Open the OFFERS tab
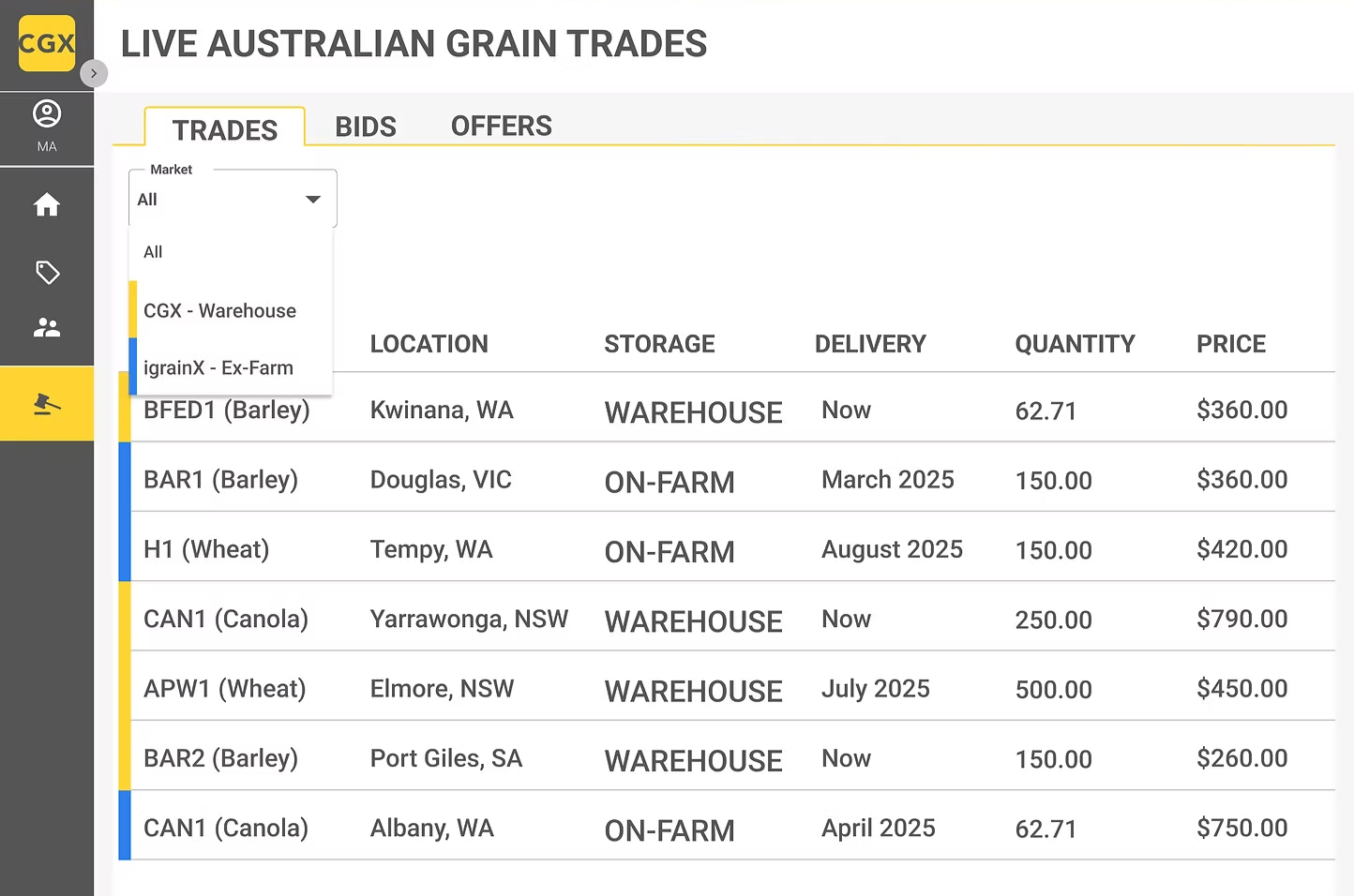Image resolution: width=1354 pixels, height=896 pixels. (502, 126)
